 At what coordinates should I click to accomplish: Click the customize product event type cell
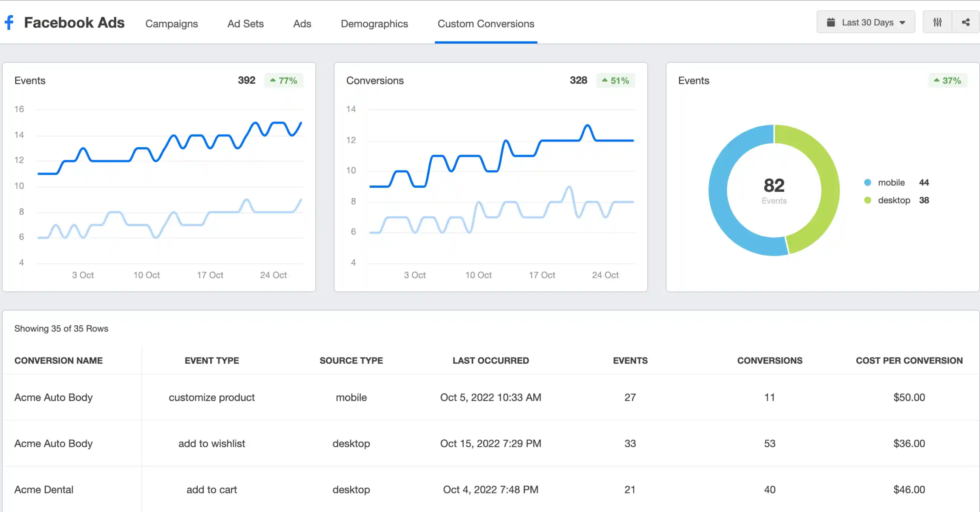click(212, 398)
